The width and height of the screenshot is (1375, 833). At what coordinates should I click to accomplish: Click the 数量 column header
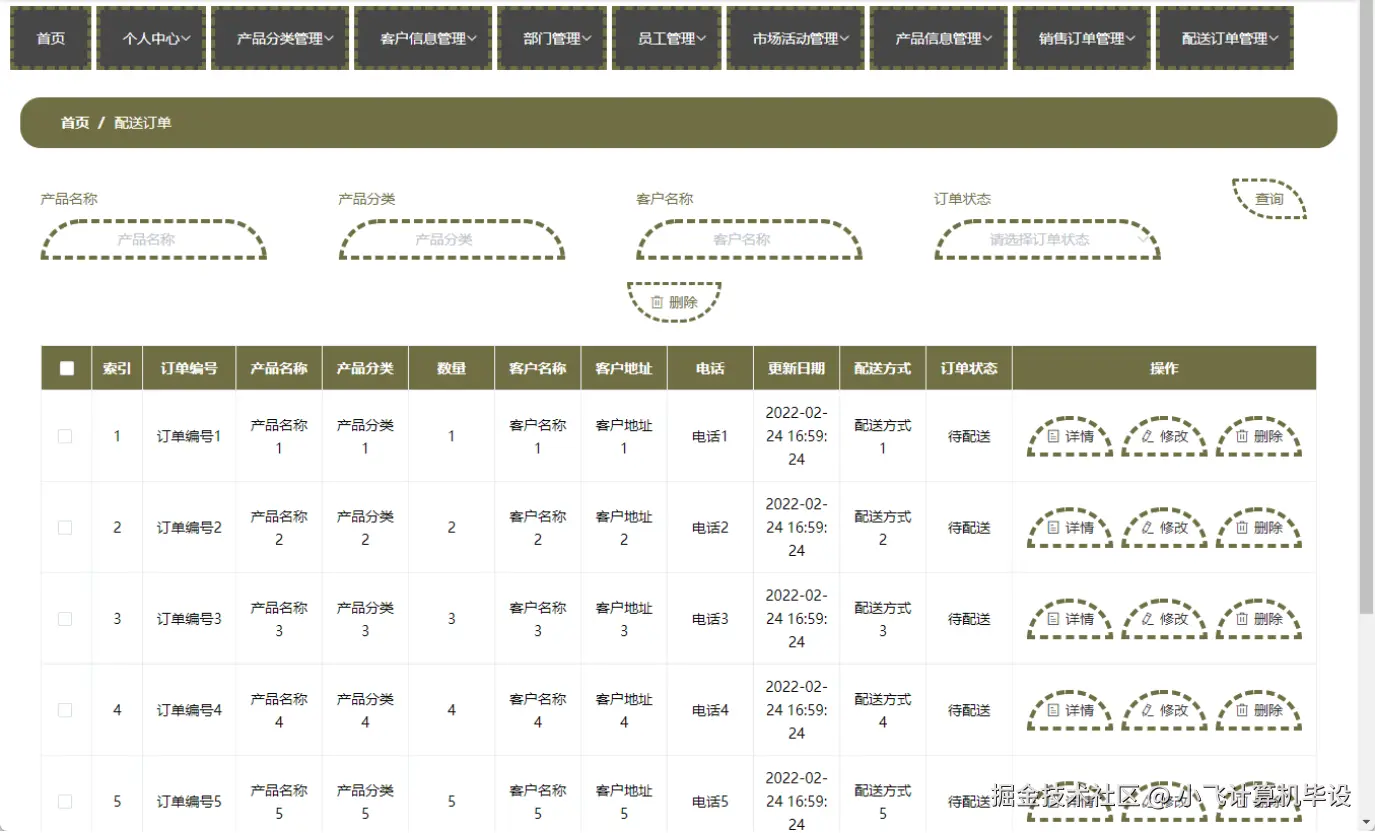click(x=451, y=368)
